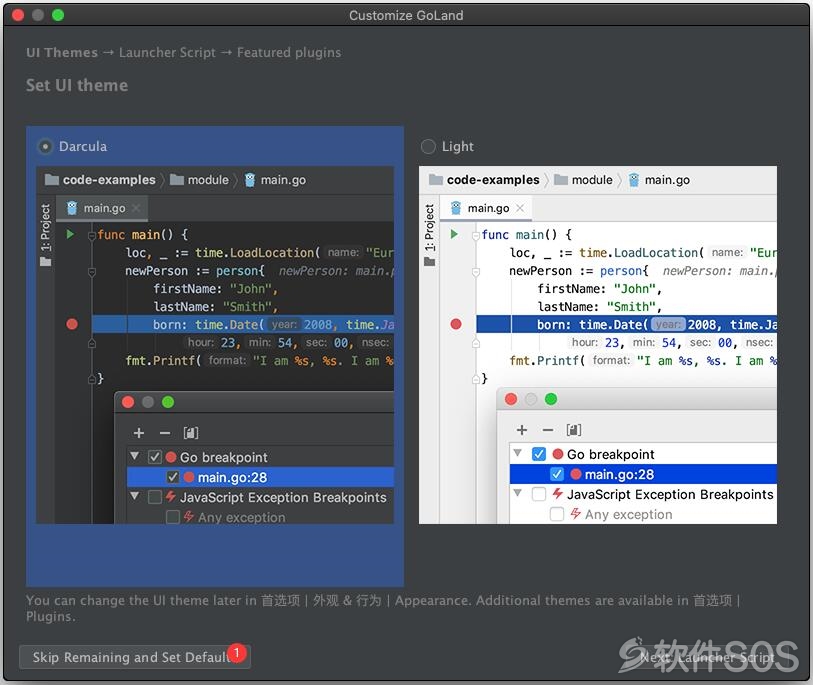
Task: Click the plus add icon in Light breakpoints dialog
Action: 522,430
